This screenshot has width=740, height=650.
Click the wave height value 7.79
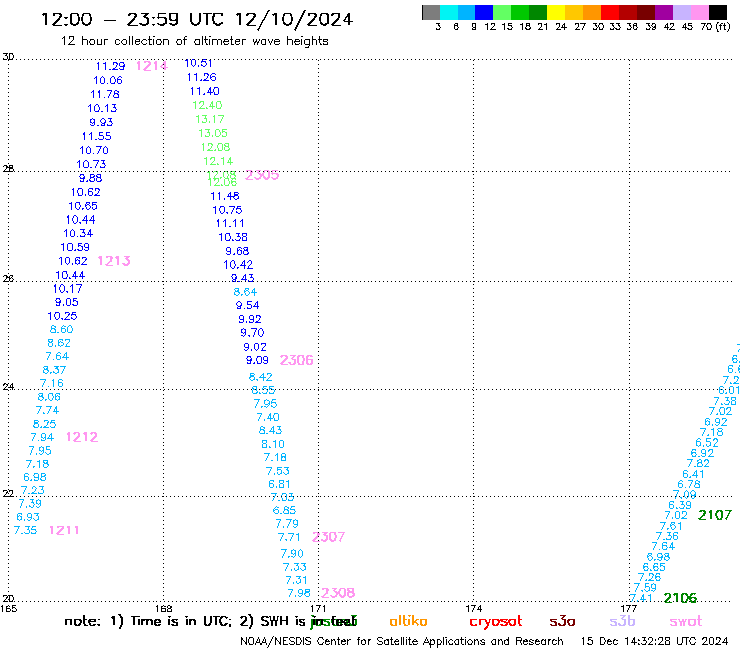(287, 523)
